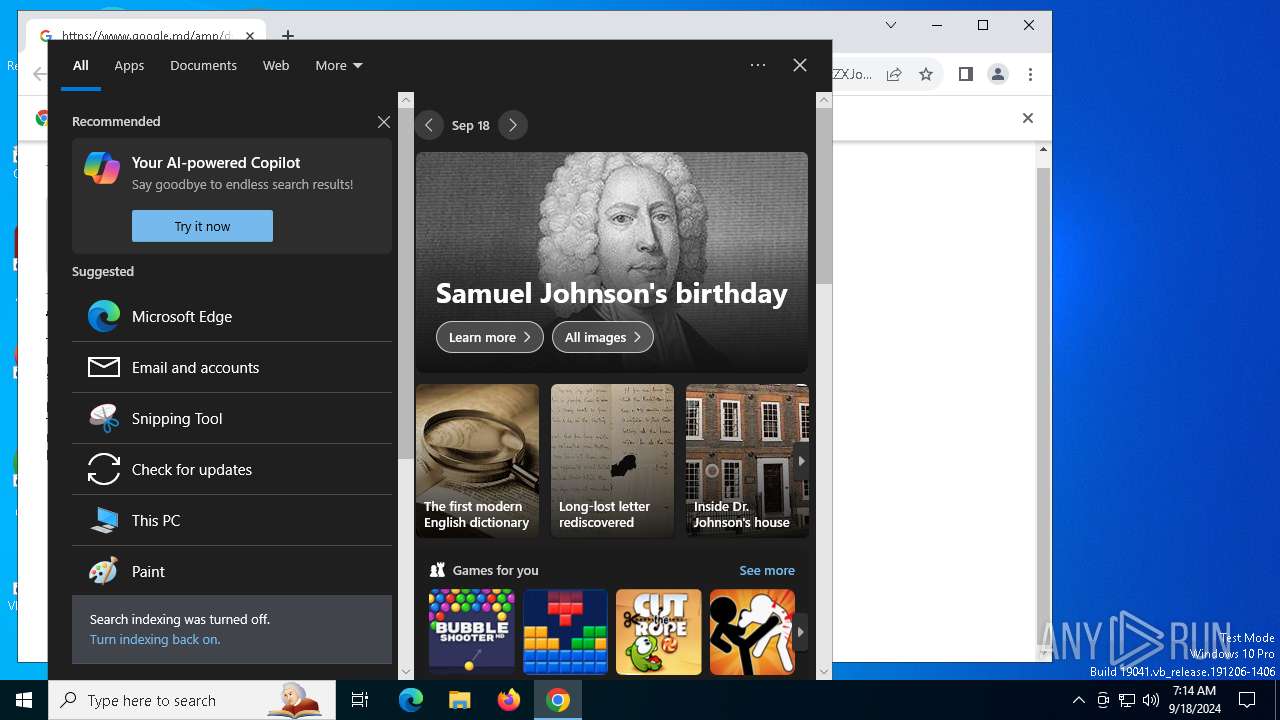Switch to the Apps tab
The height and width of the screenshot is (720, 1280).
click(x=129, y=65)
